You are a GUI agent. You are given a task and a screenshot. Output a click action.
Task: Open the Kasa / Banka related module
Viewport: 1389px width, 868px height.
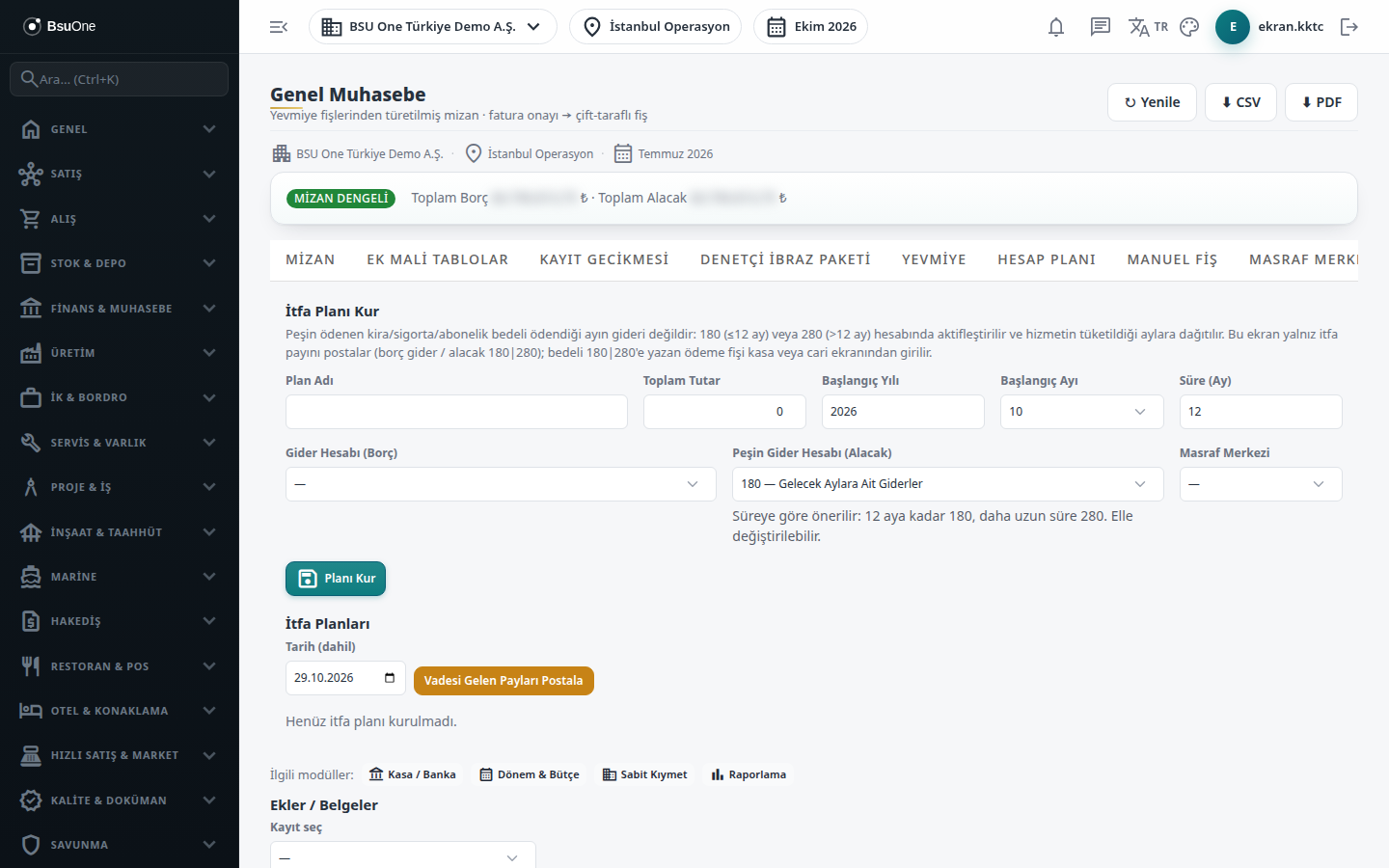pos(413,774)
